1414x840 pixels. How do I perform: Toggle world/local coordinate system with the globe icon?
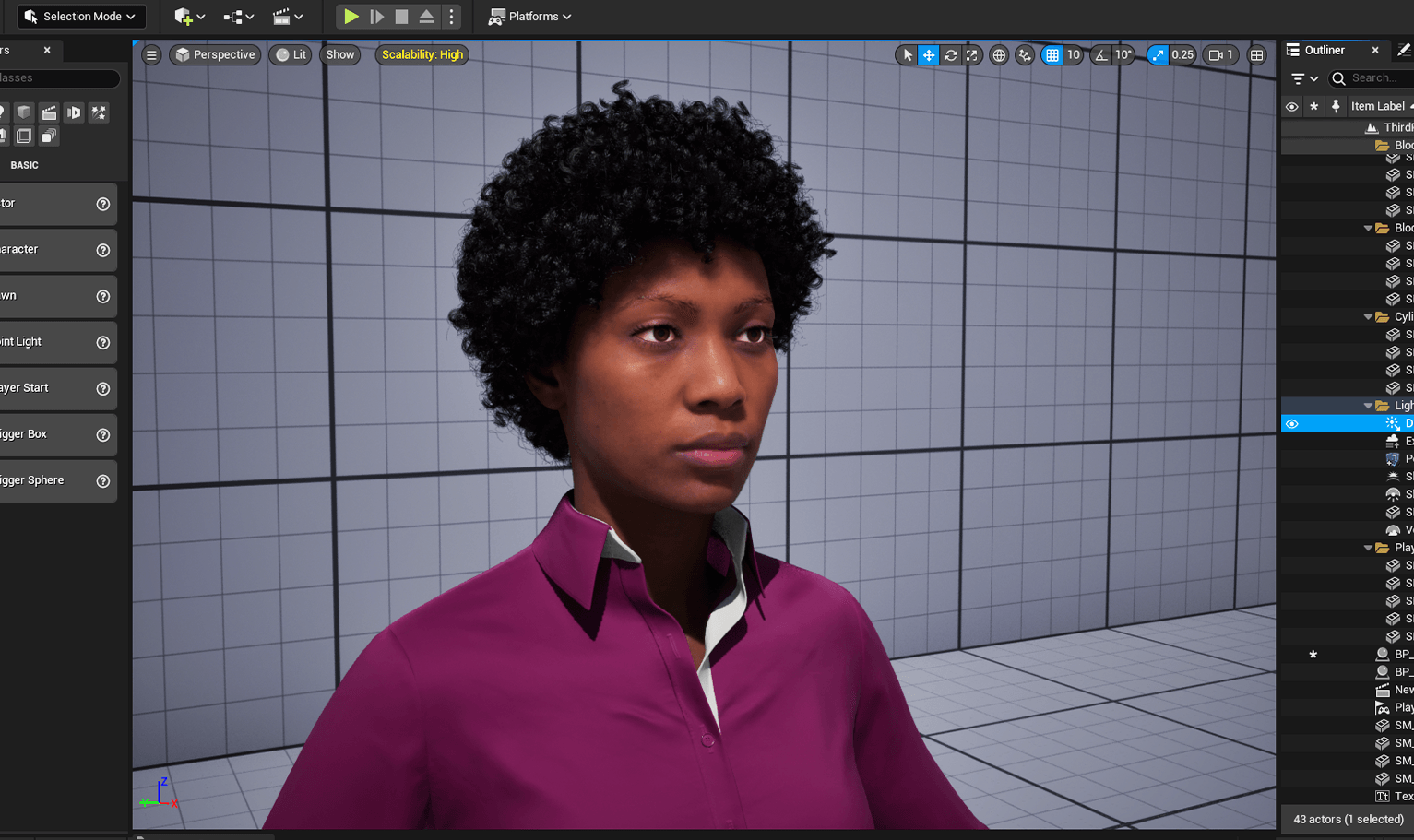998,54
